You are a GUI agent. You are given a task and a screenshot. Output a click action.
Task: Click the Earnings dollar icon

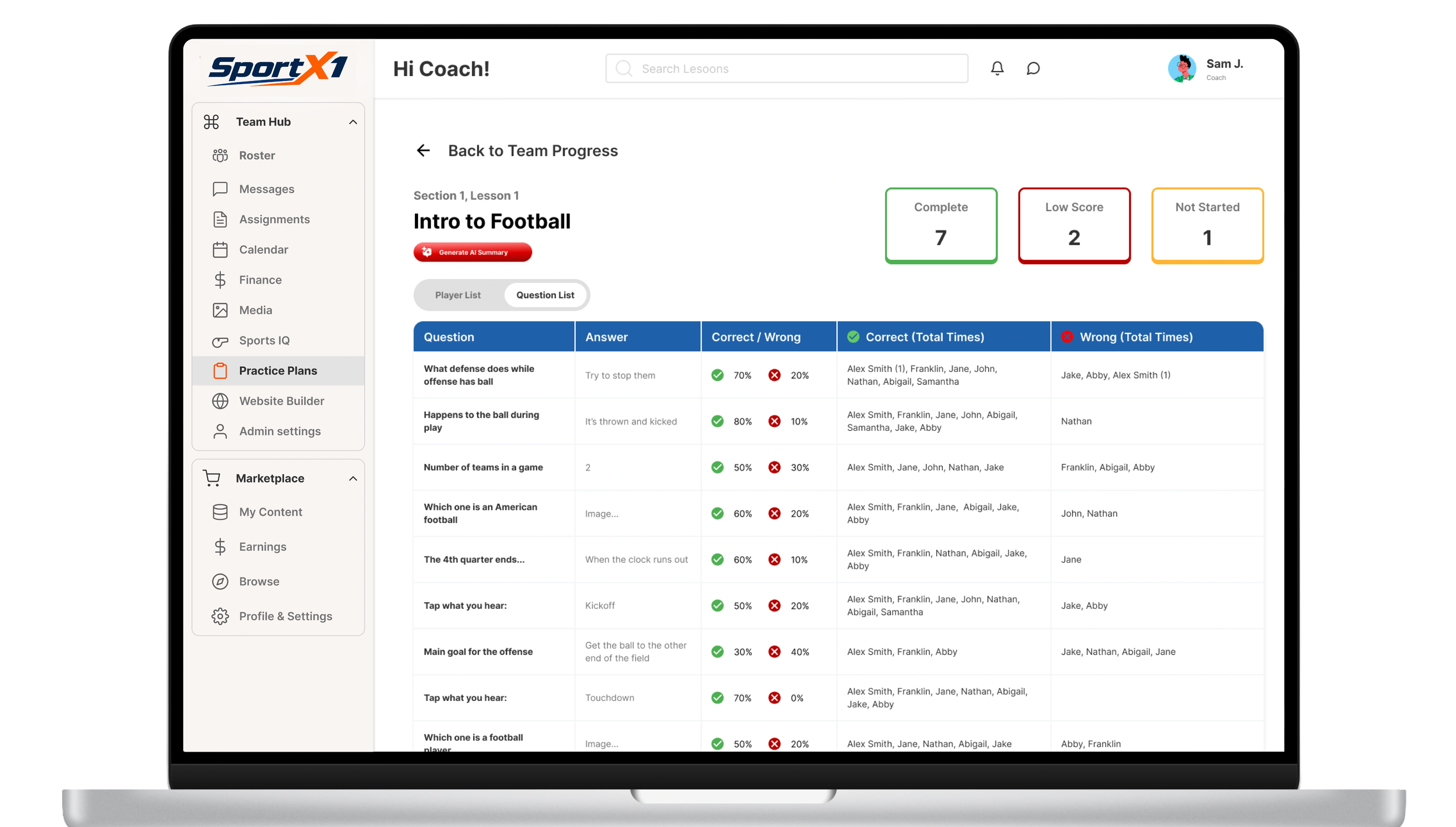pyautogui.click(x=220, y=546)
